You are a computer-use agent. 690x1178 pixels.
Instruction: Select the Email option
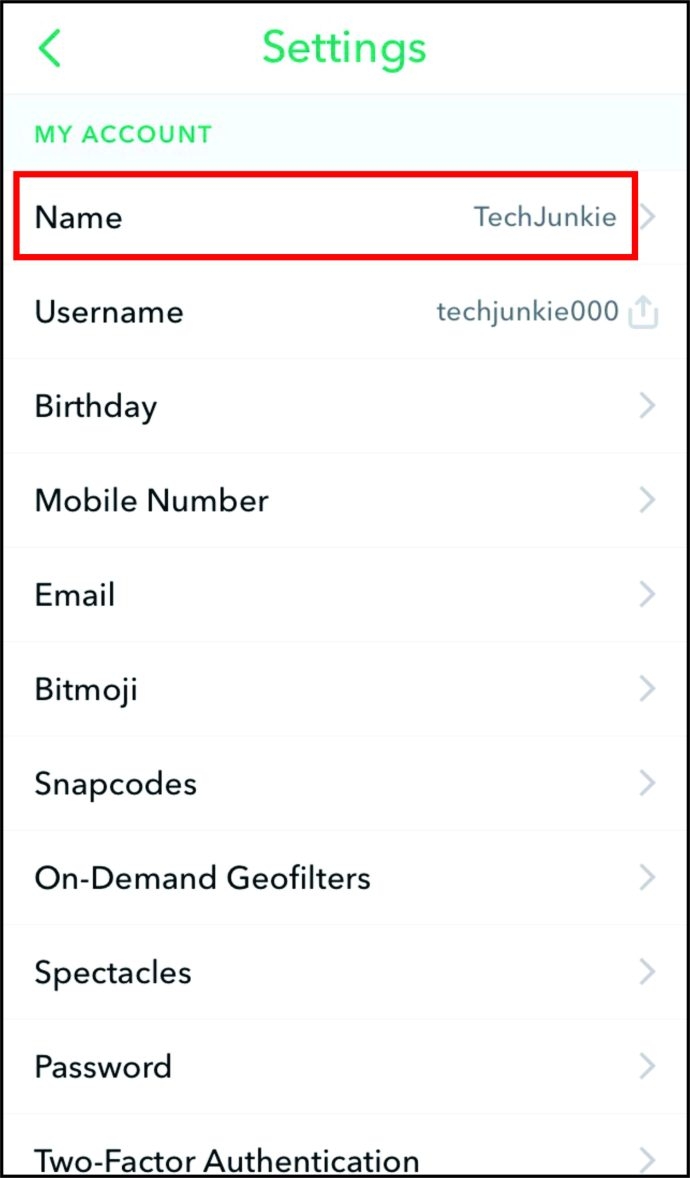point(75,595)
